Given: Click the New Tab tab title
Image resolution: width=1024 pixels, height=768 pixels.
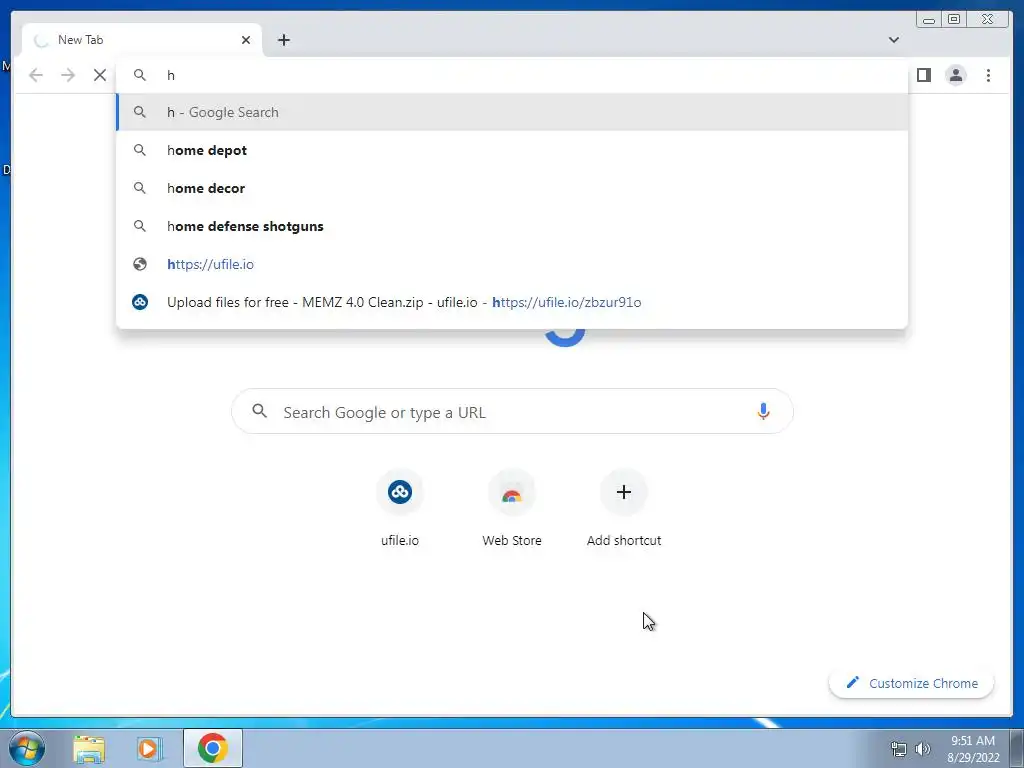Looking at the screenshot, I should coord(80,40).
